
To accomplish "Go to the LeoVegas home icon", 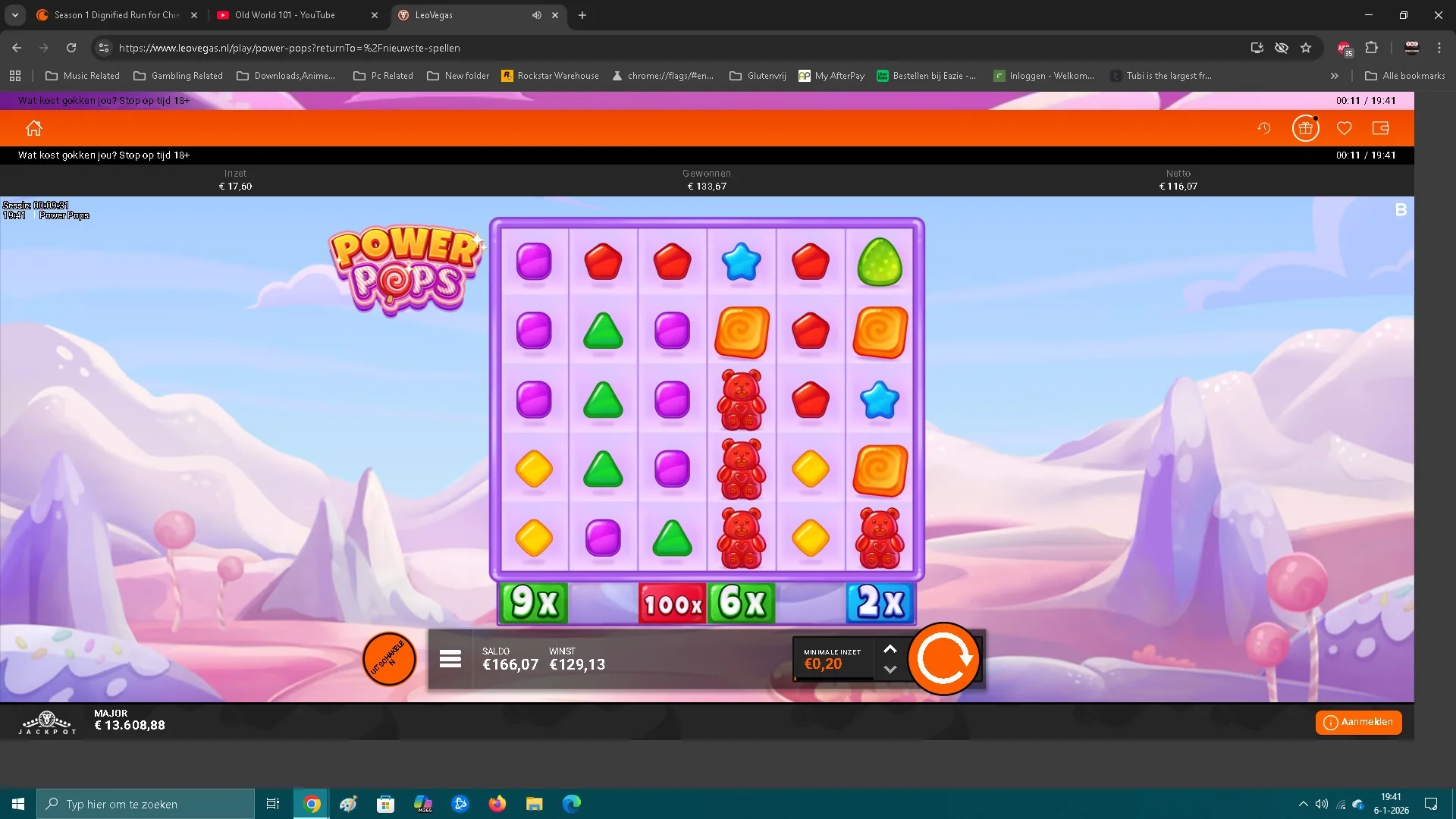I will coord(33,128).
